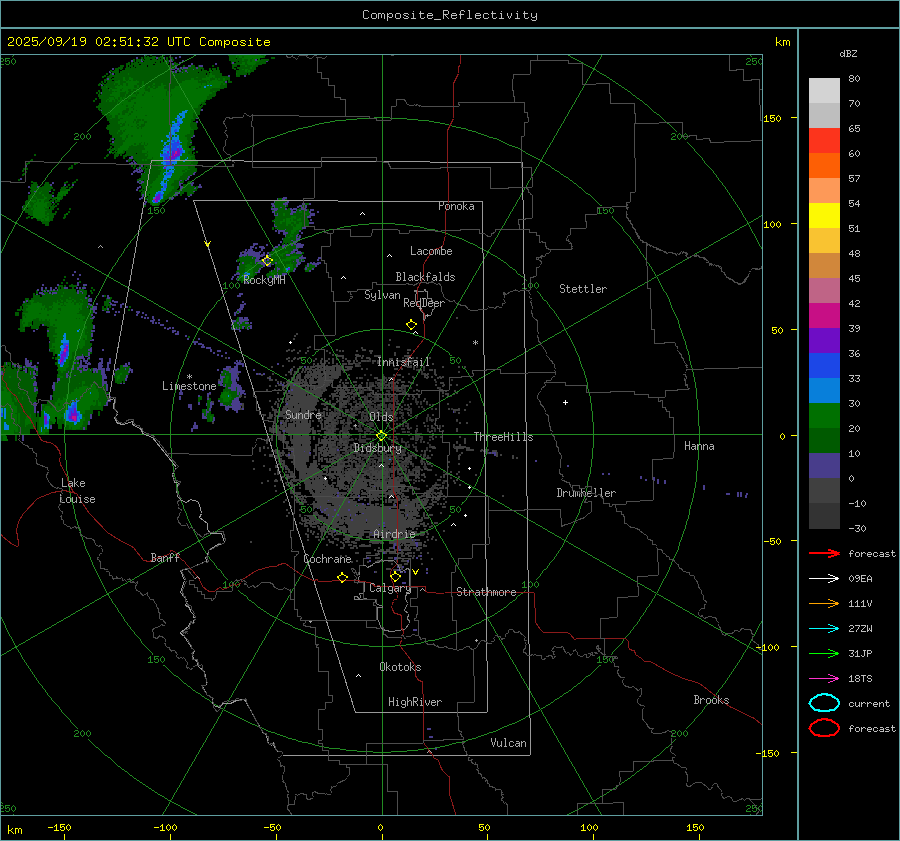Click the red 65 dBZ color swatch
The image size is (900, 841).
coord(824,141)
